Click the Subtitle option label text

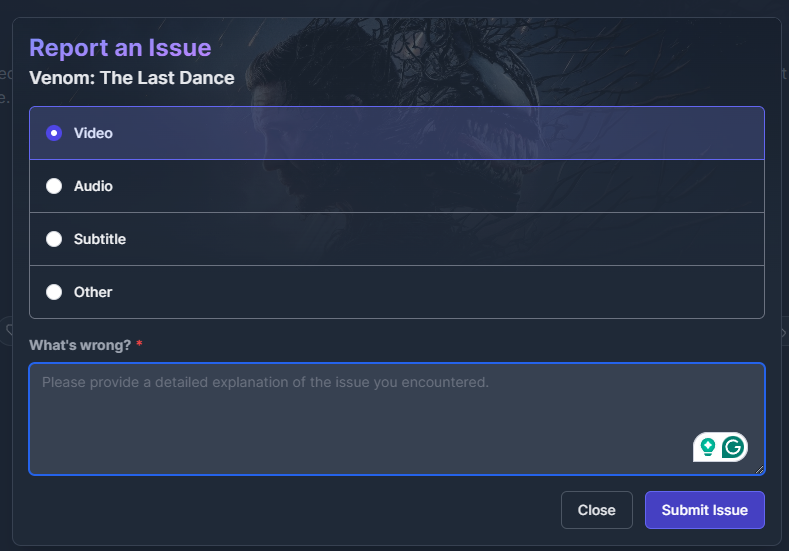100,239
